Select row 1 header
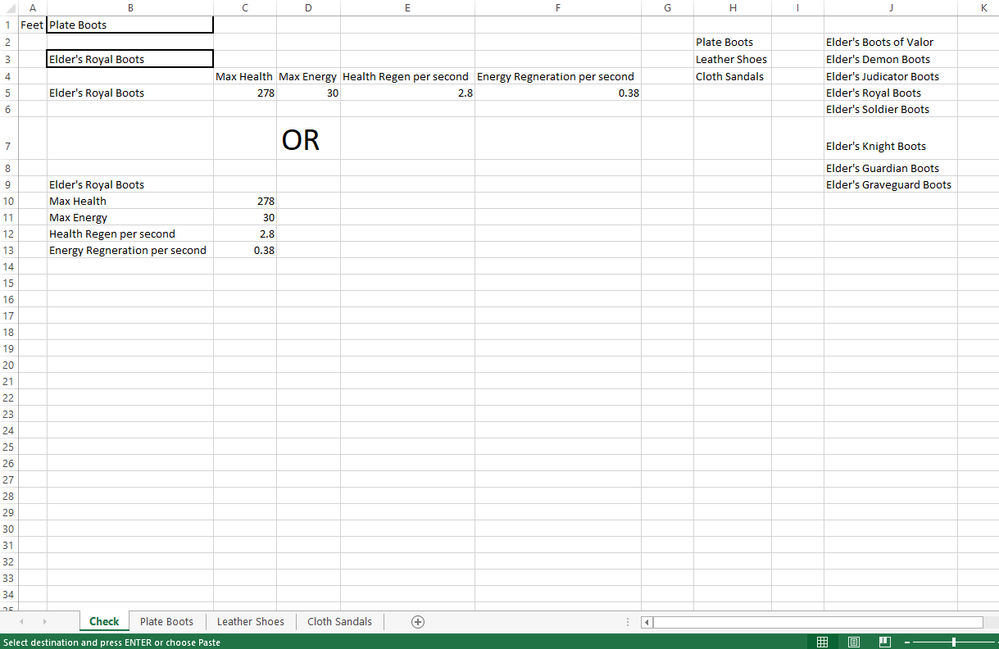Image resolution: width=999 pixels, height=649 pixels. pyautogui.click(x=8, y=25)
